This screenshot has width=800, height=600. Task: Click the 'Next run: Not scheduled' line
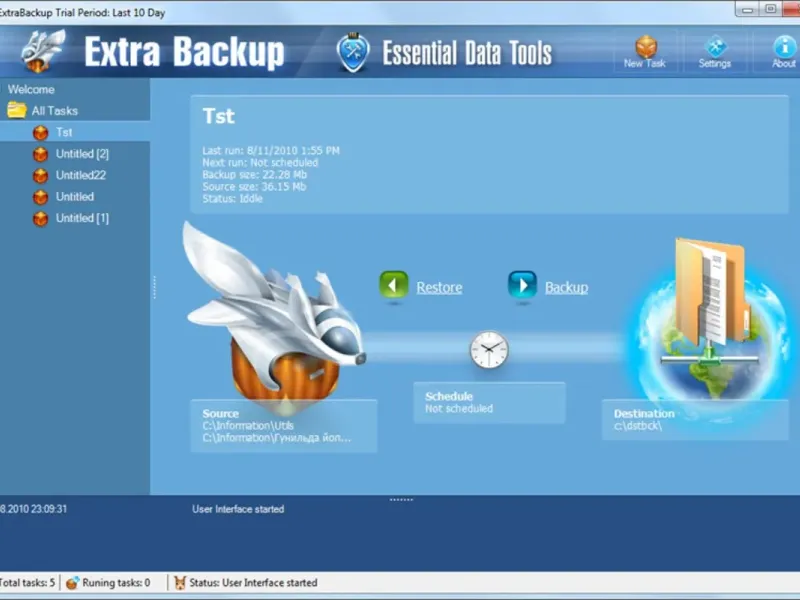(260, 162)
